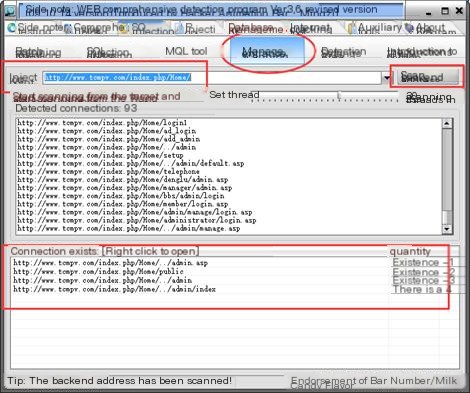Adjust the Set thread slider handle
This screenshot has height=393, width=470.
click(x=339, y=95)
